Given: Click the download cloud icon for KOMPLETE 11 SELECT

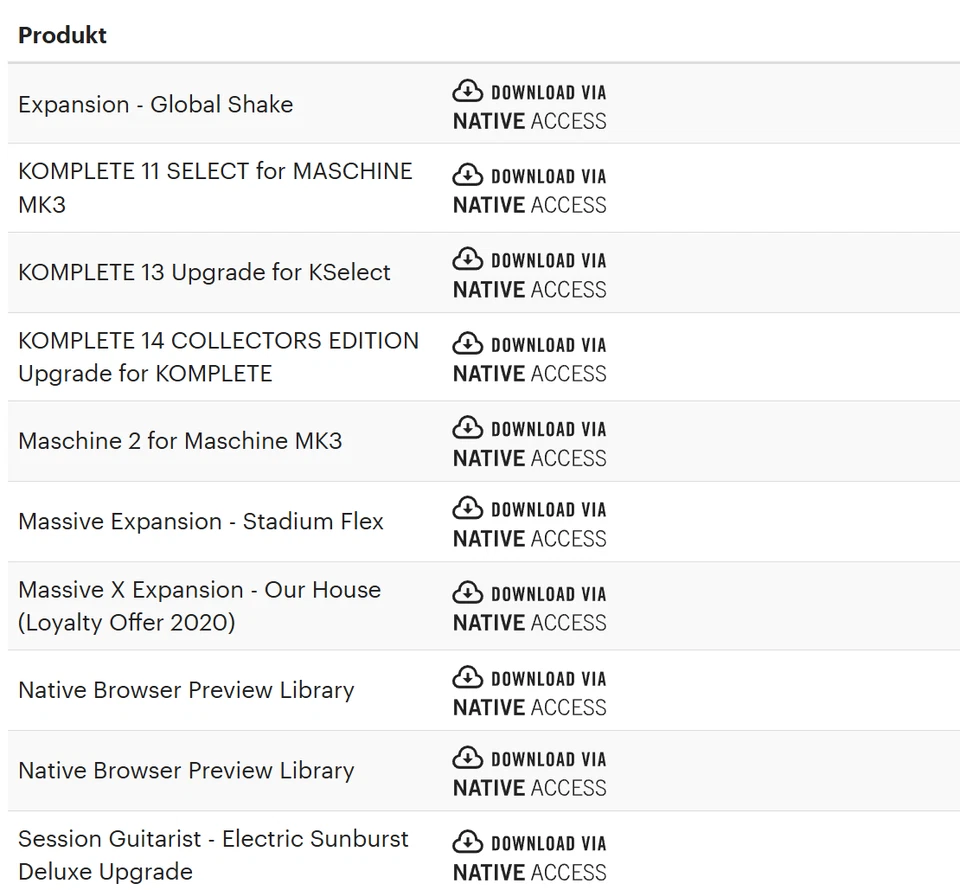Looking at the screenshot, I should click(x=466, y=175).
